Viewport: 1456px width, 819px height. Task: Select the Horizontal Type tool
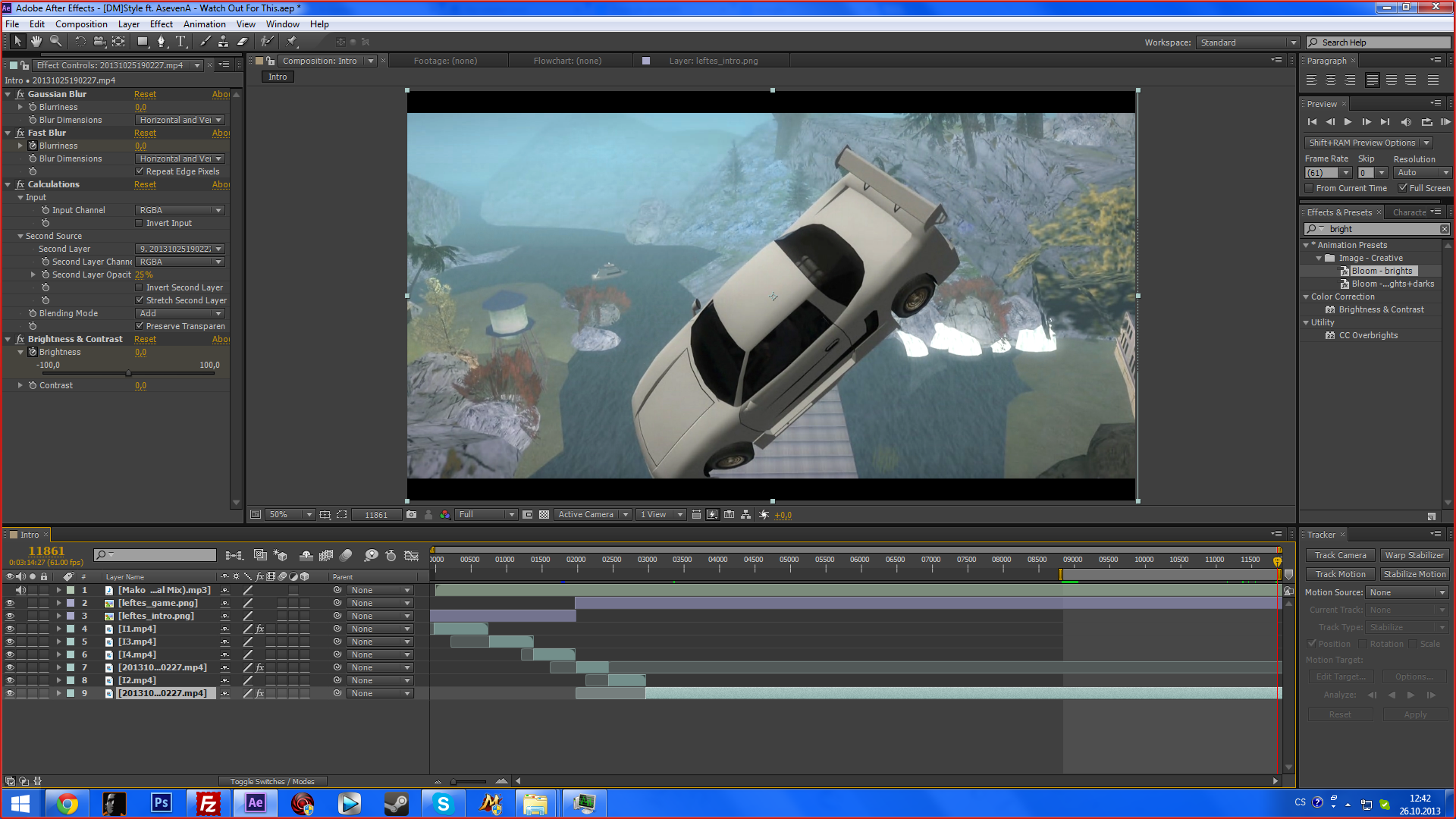coord(180,42)
